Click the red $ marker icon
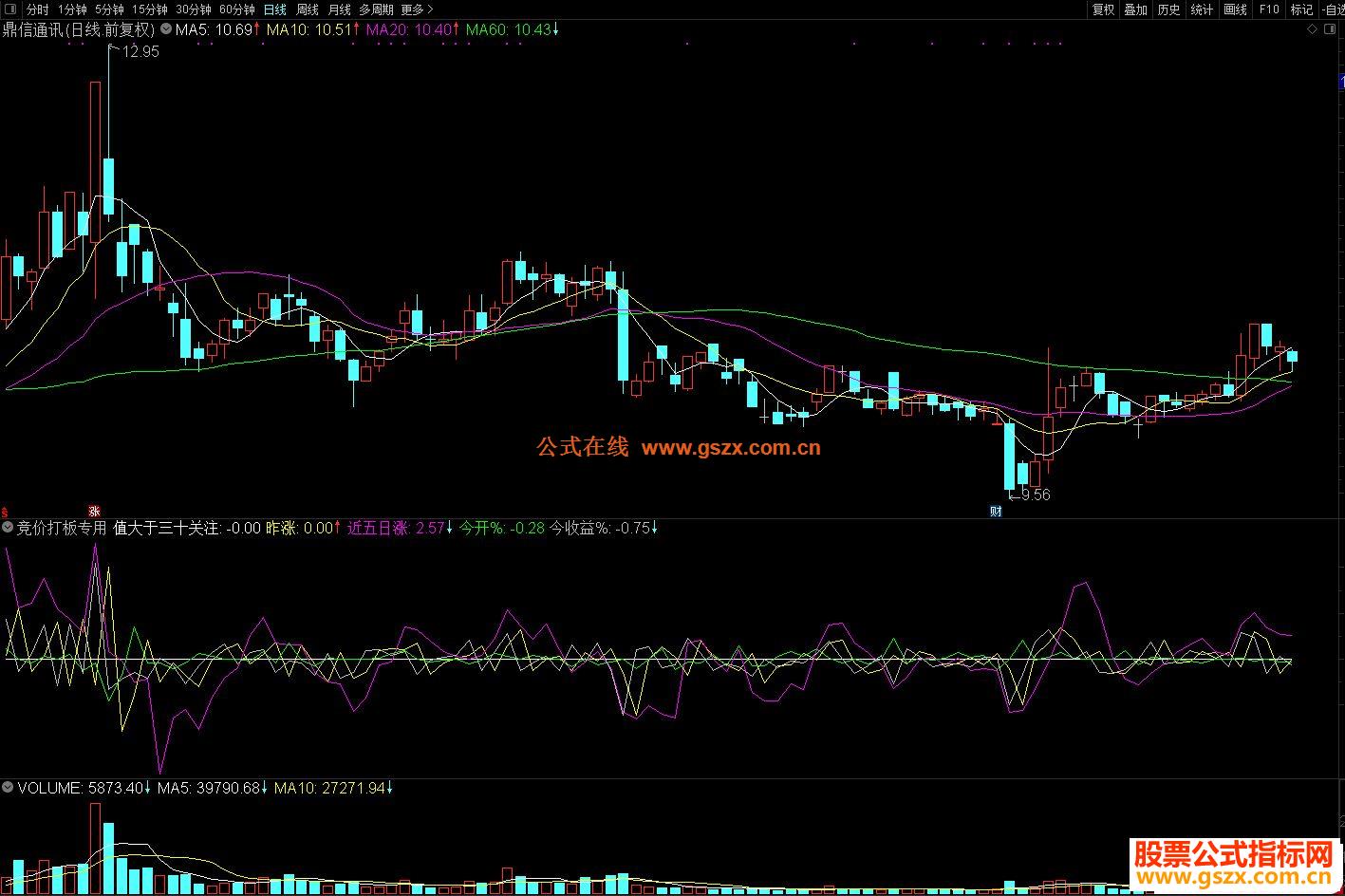 coord(5,511)
